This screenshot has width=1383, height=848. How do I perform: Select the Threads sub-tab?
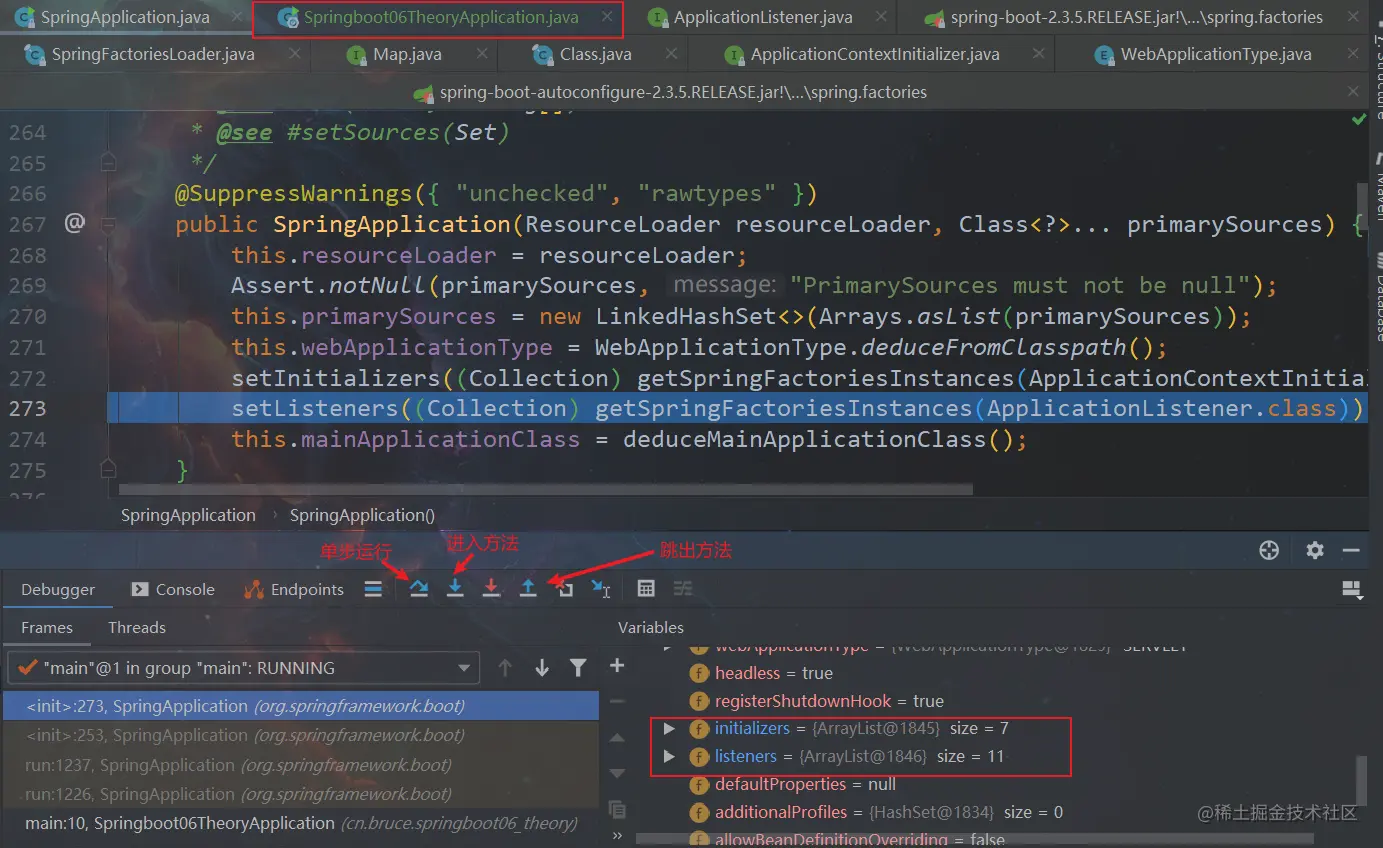click(x=137, y=627)
